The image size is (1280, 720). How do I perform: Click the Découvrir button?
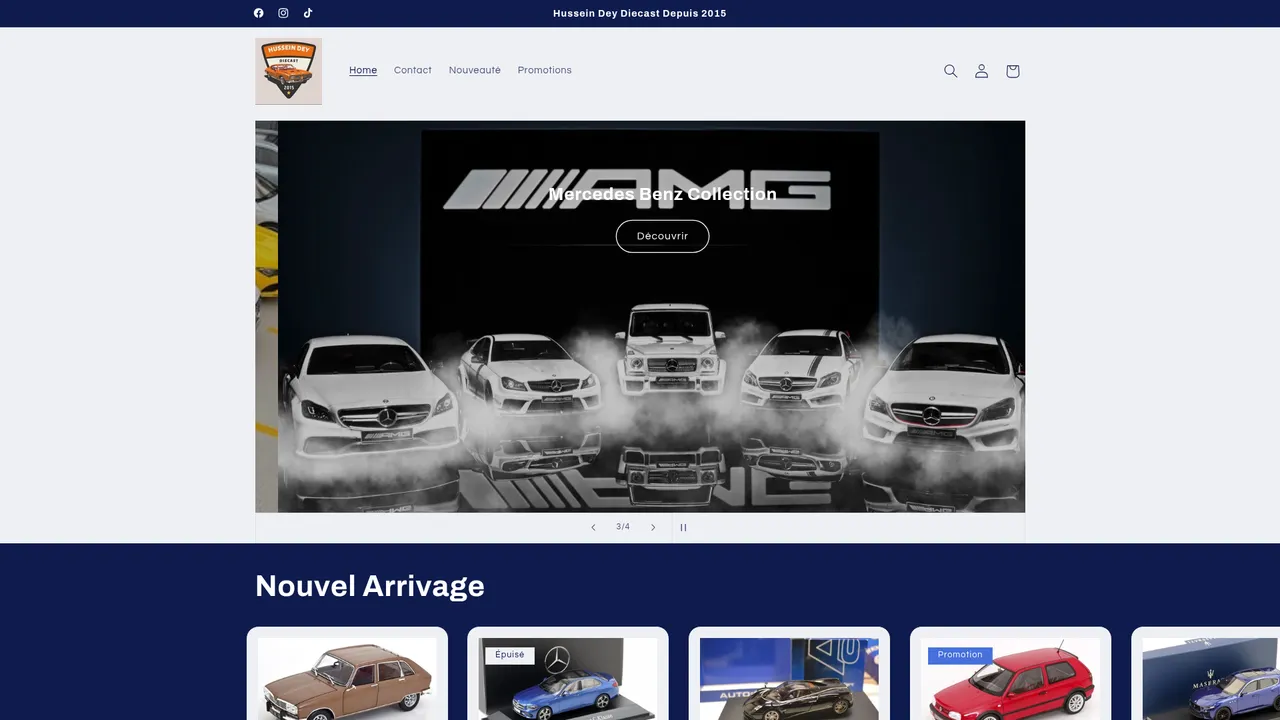pos(662,236)
